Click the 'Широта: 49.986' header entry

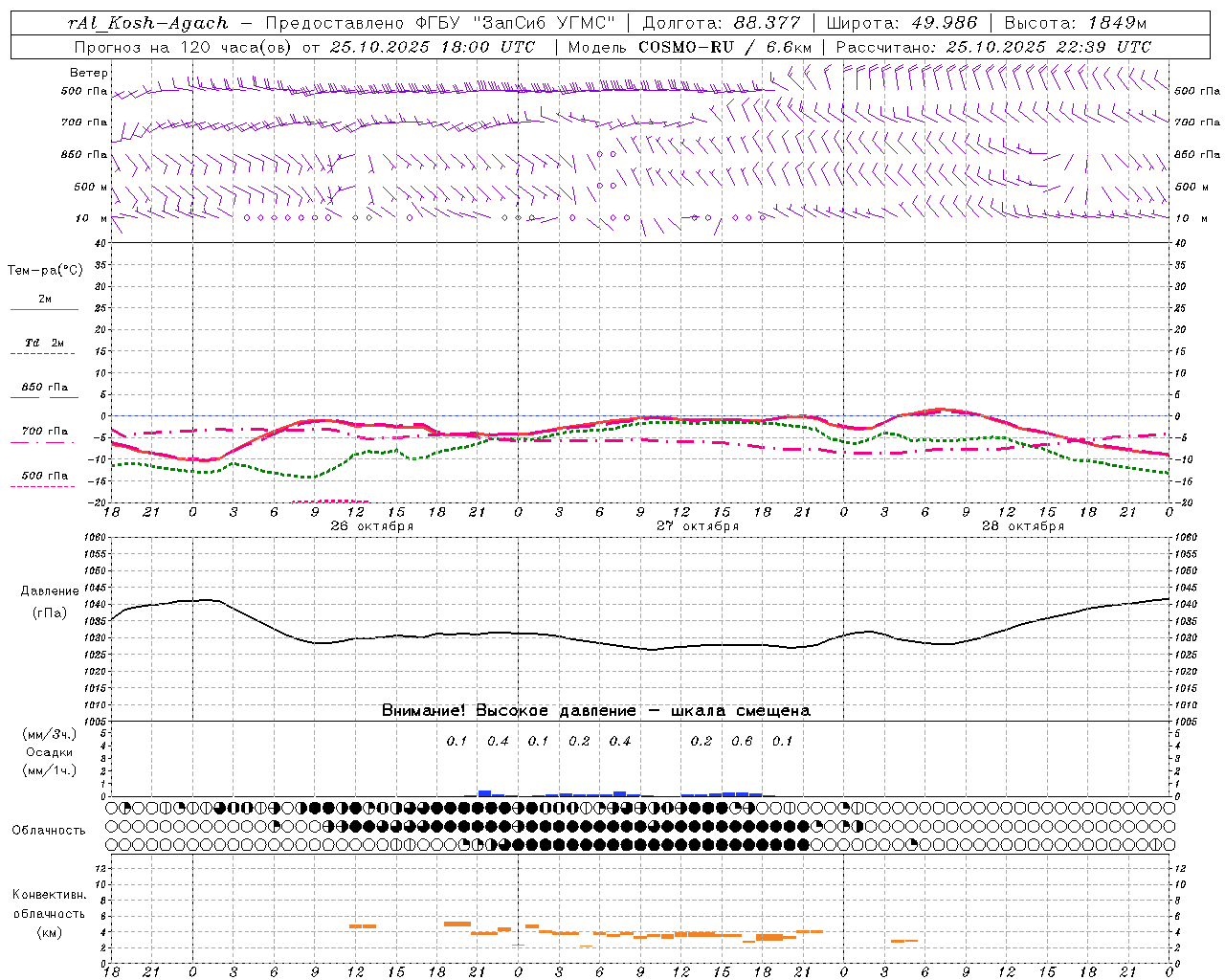click(902, 23)
